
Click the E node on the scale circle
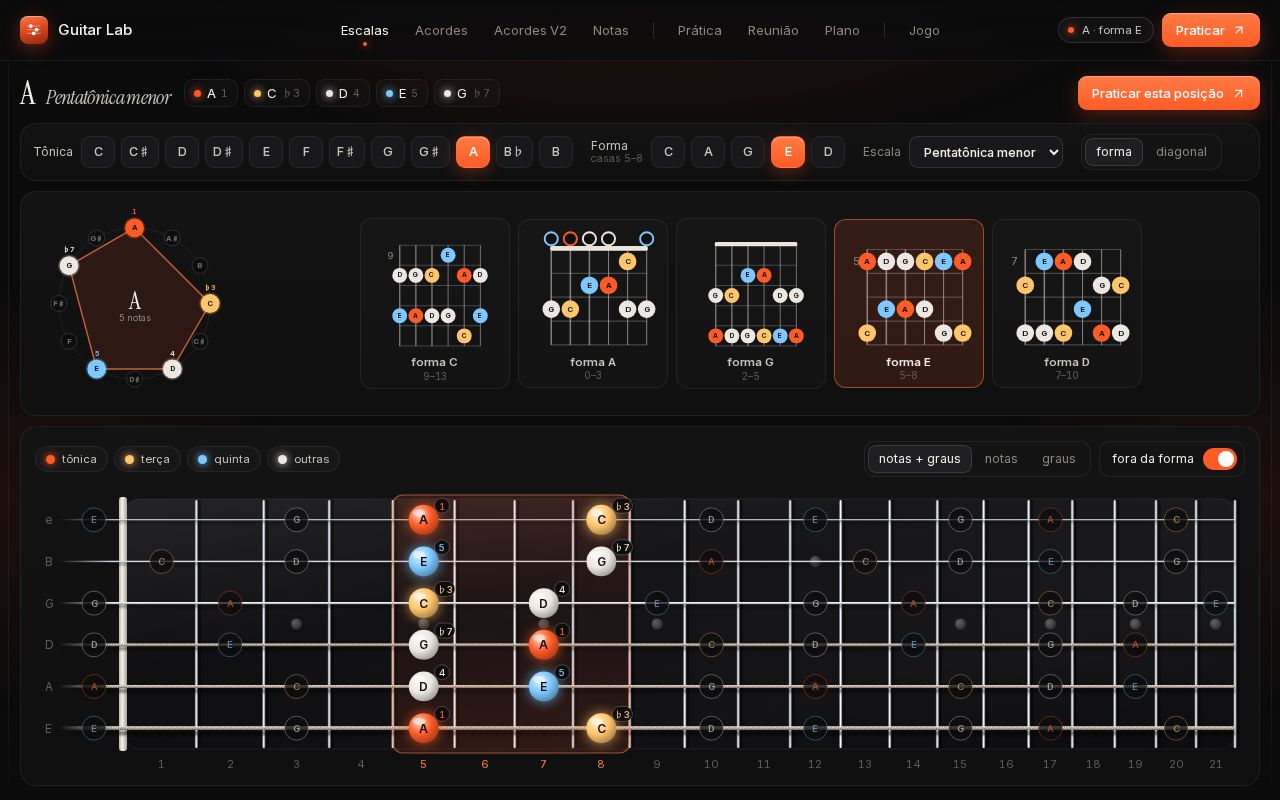pyautogui.click(x=96, y=369)
